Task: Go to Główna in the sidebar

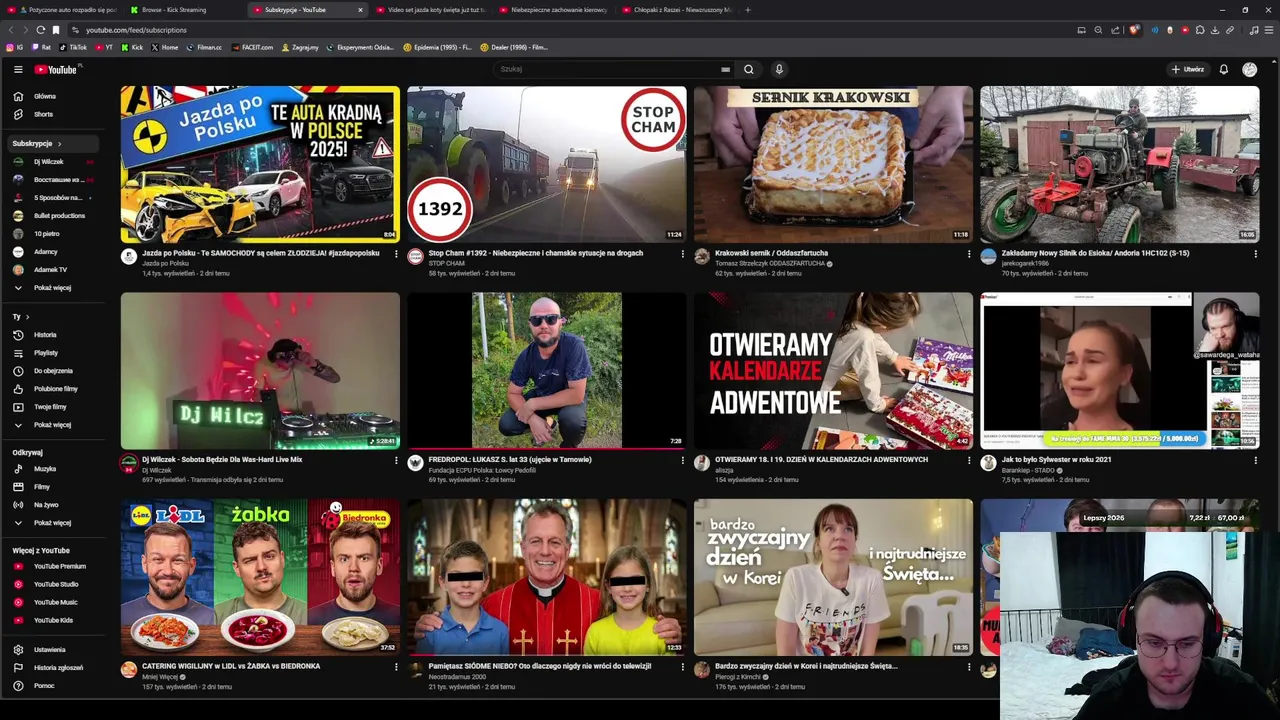Action: (x=52, y=96)
